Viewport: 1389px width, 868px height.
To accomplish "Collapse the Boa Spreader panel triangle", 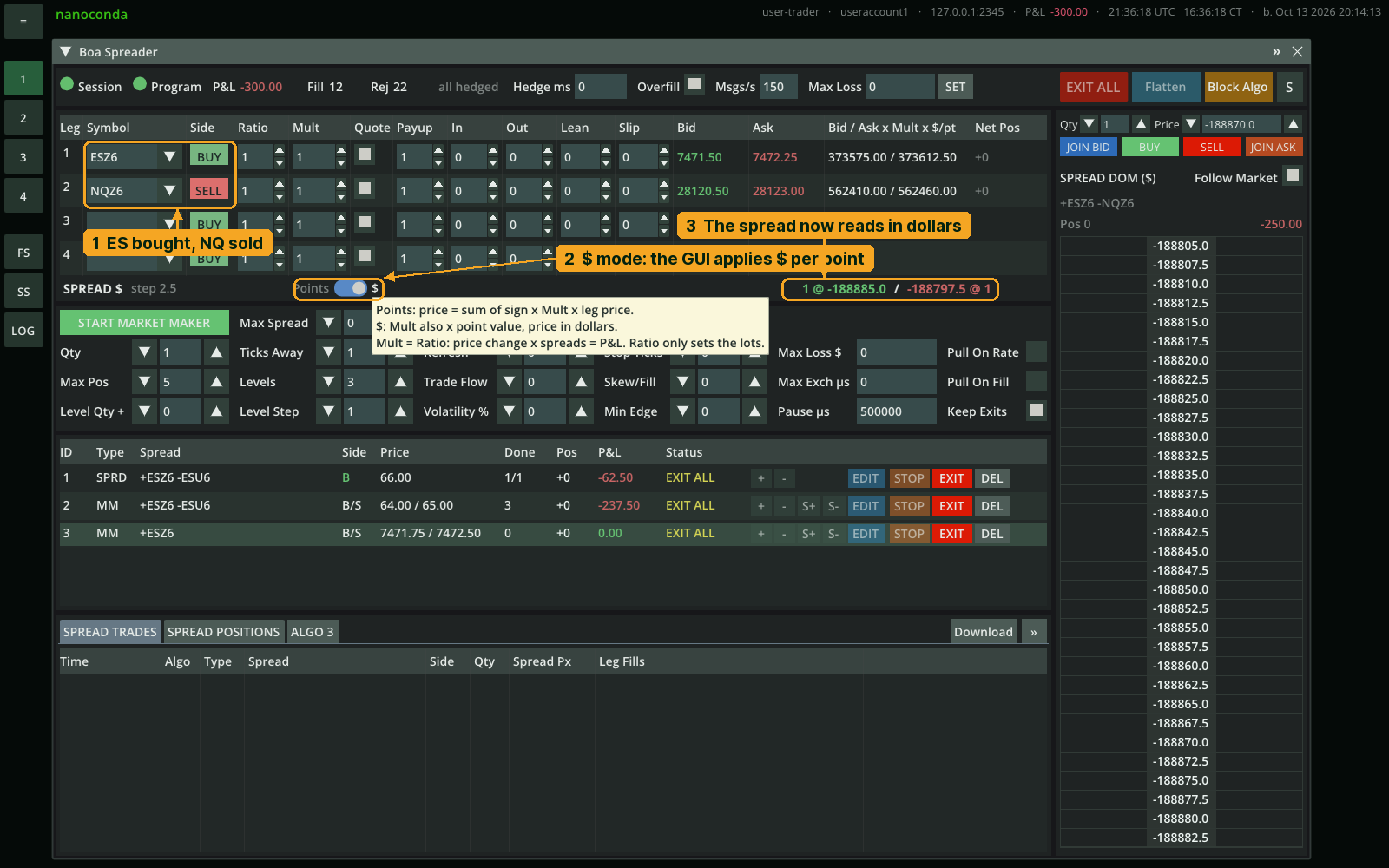I will [x=65, y=52].
